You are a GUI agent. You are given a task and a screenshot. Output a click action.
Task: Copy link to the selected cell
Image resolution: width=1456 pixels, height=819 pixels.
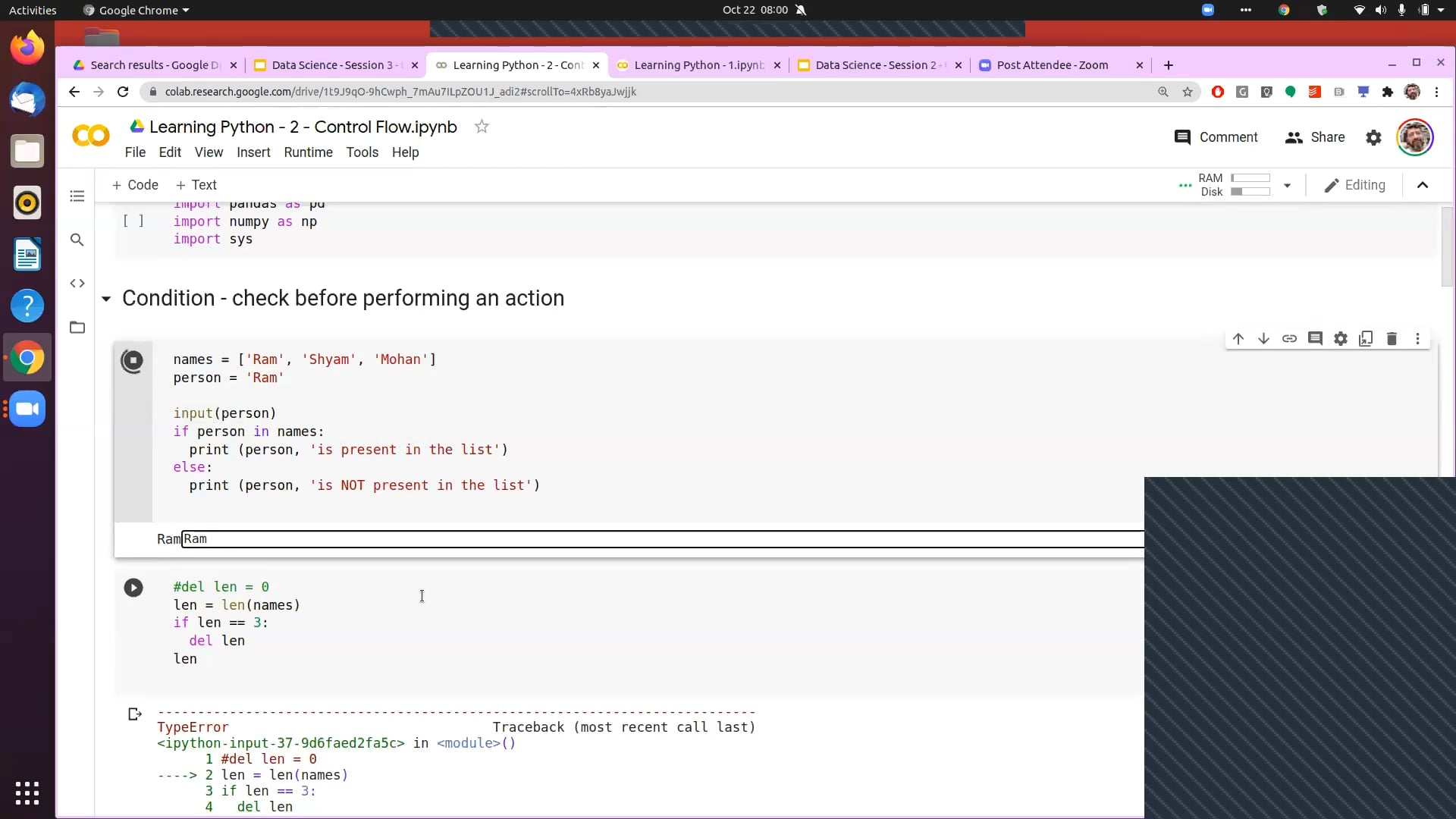(1289, 339)
